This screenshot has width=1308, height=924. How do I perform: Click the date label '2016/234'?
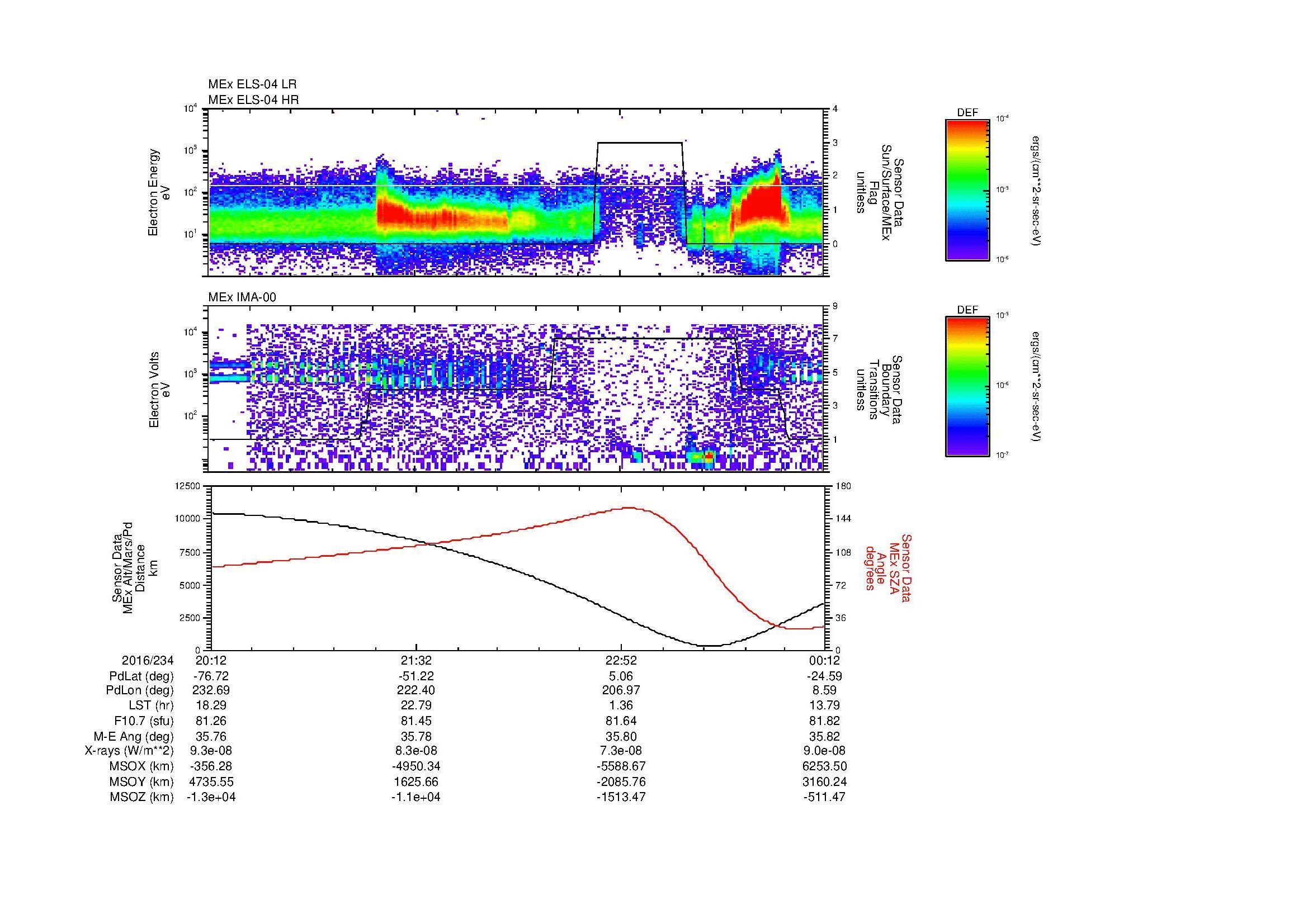148,660
